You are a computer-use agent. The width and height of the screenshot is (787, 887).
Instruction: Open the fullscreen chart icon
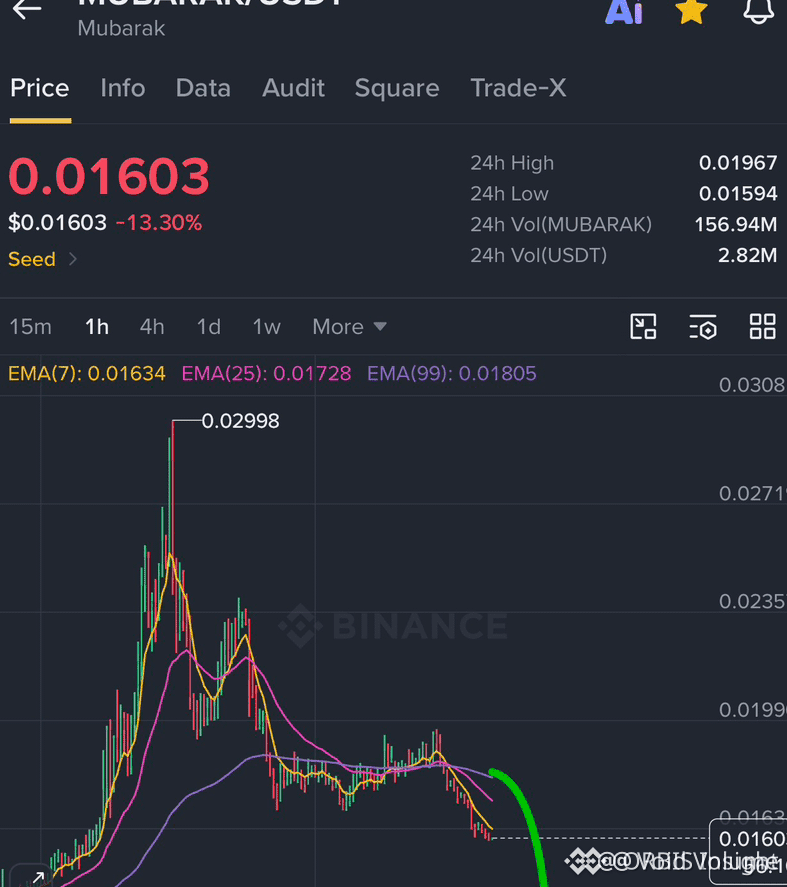(x=643, y=327)
